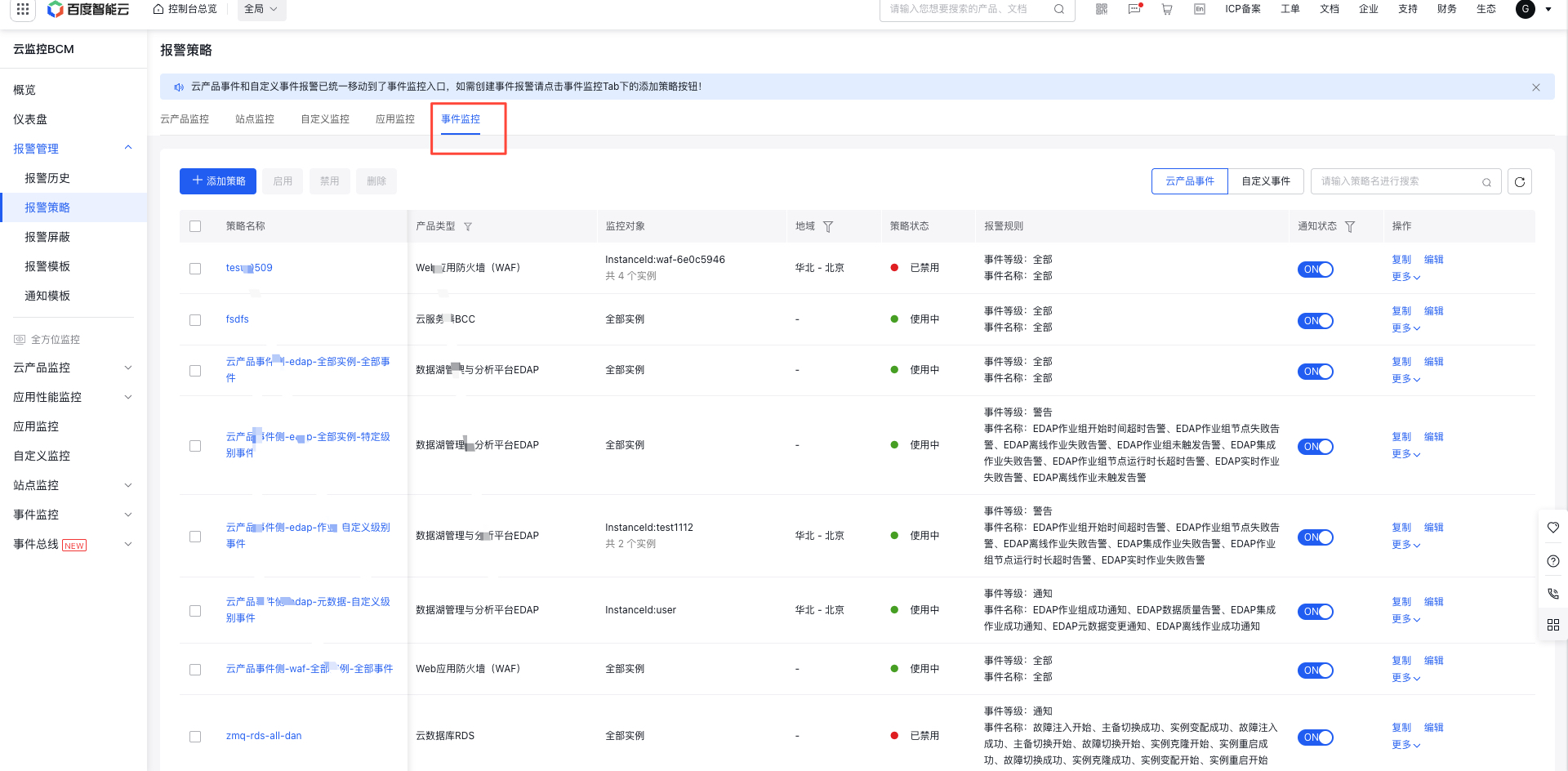Screen dimensions: 1568x771
Task: Open 概览 in sidebar
Action: tap(24, 90)
